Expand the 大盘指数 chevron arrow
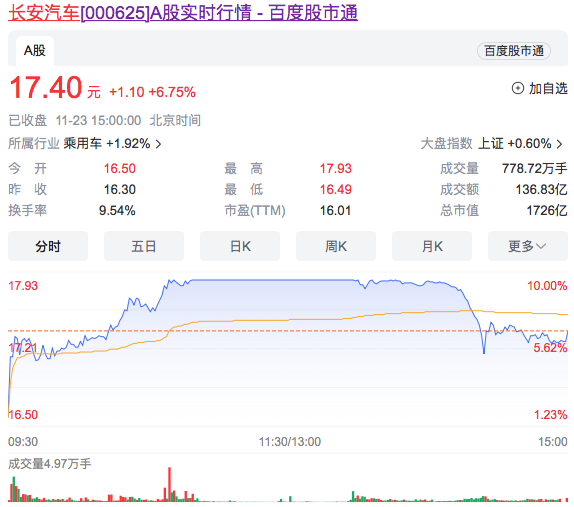Viewport: 574px width, 507px height. (559, 144)
